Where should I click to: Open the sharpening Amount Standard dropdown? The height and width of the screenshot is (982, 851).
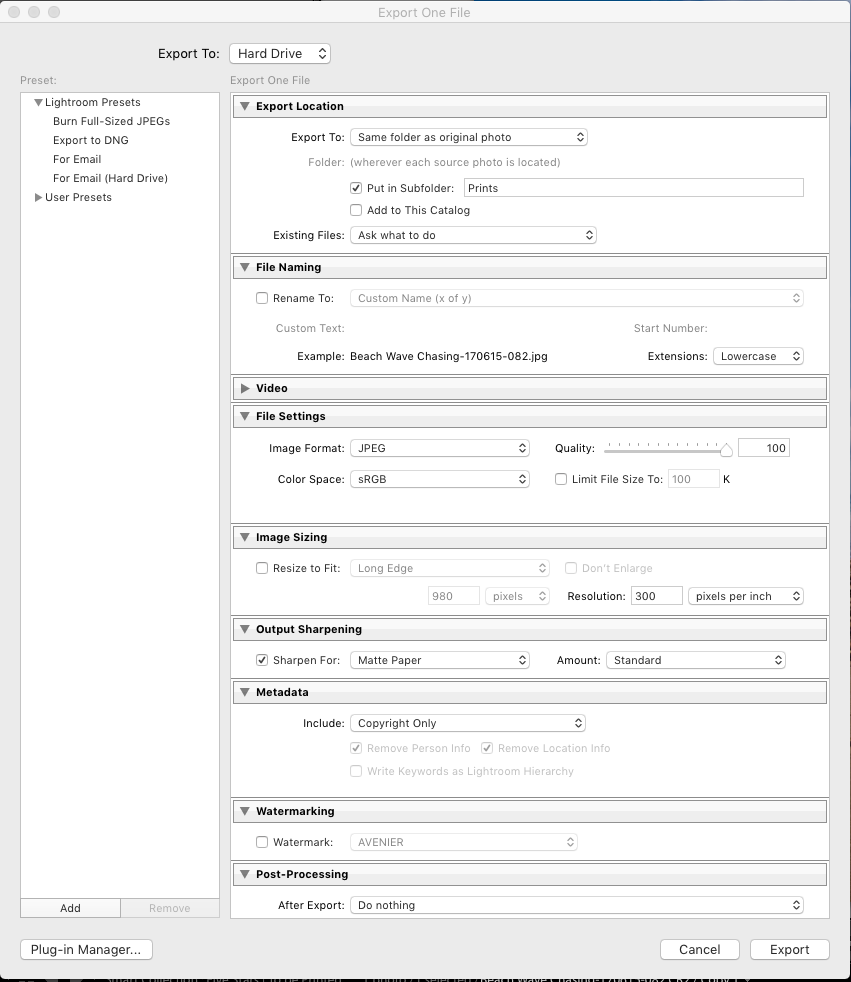pos(696,660)
